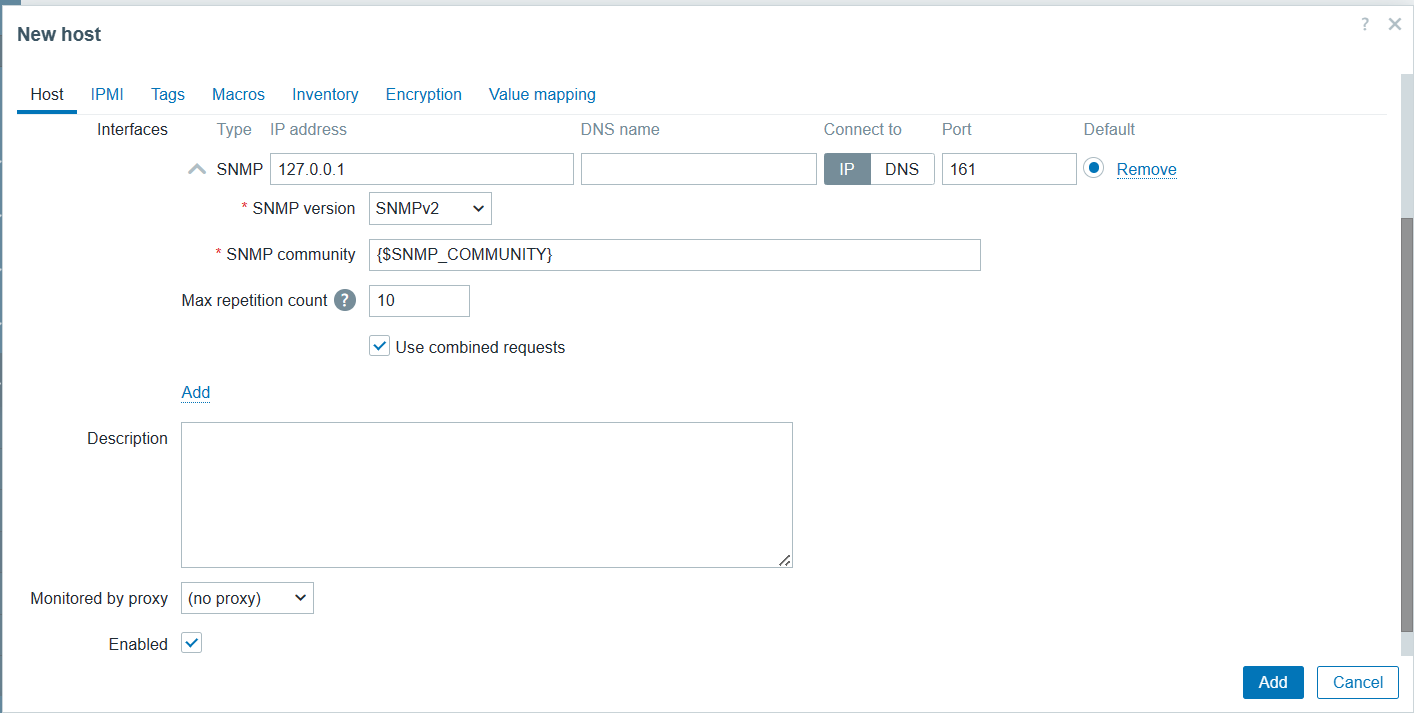Click the IP connect option

tap(847, 168)
